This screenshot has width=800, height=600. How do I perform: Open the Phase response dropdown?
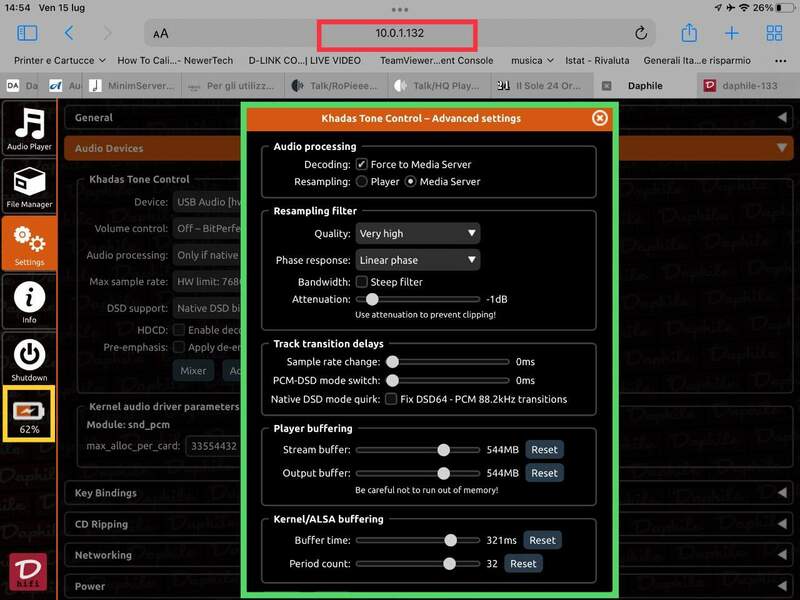coord(418,260)
